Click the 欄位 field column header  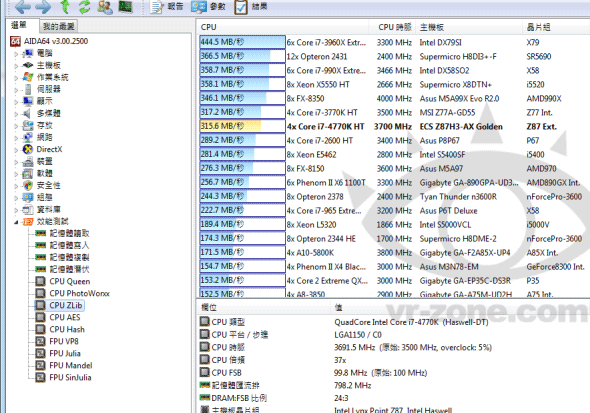point(263,307)
